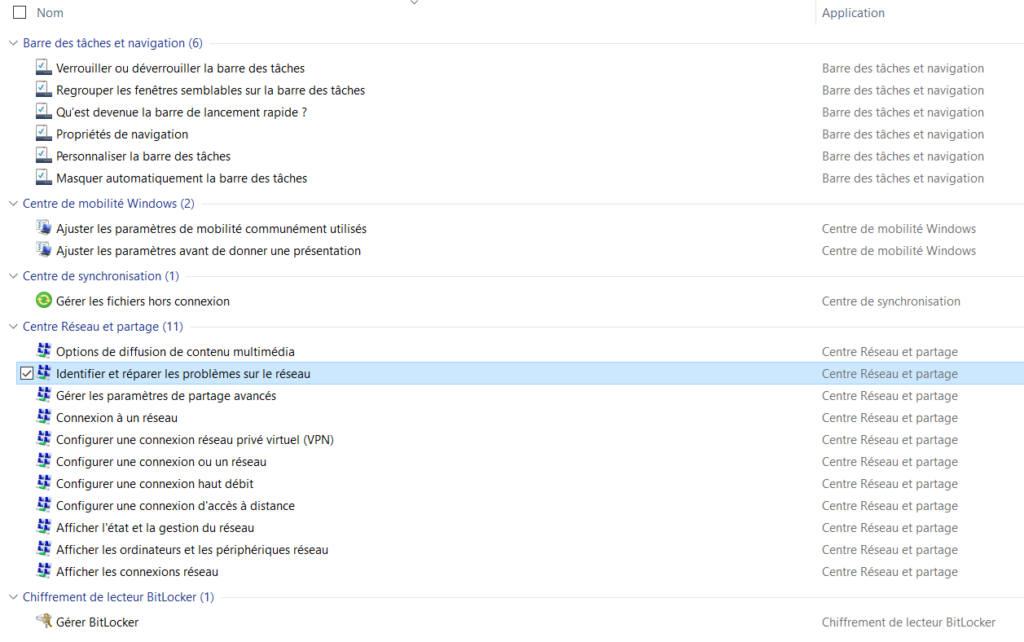
Task: Select Gérer les paramètres de partage avancés
Action: [166, 396]
